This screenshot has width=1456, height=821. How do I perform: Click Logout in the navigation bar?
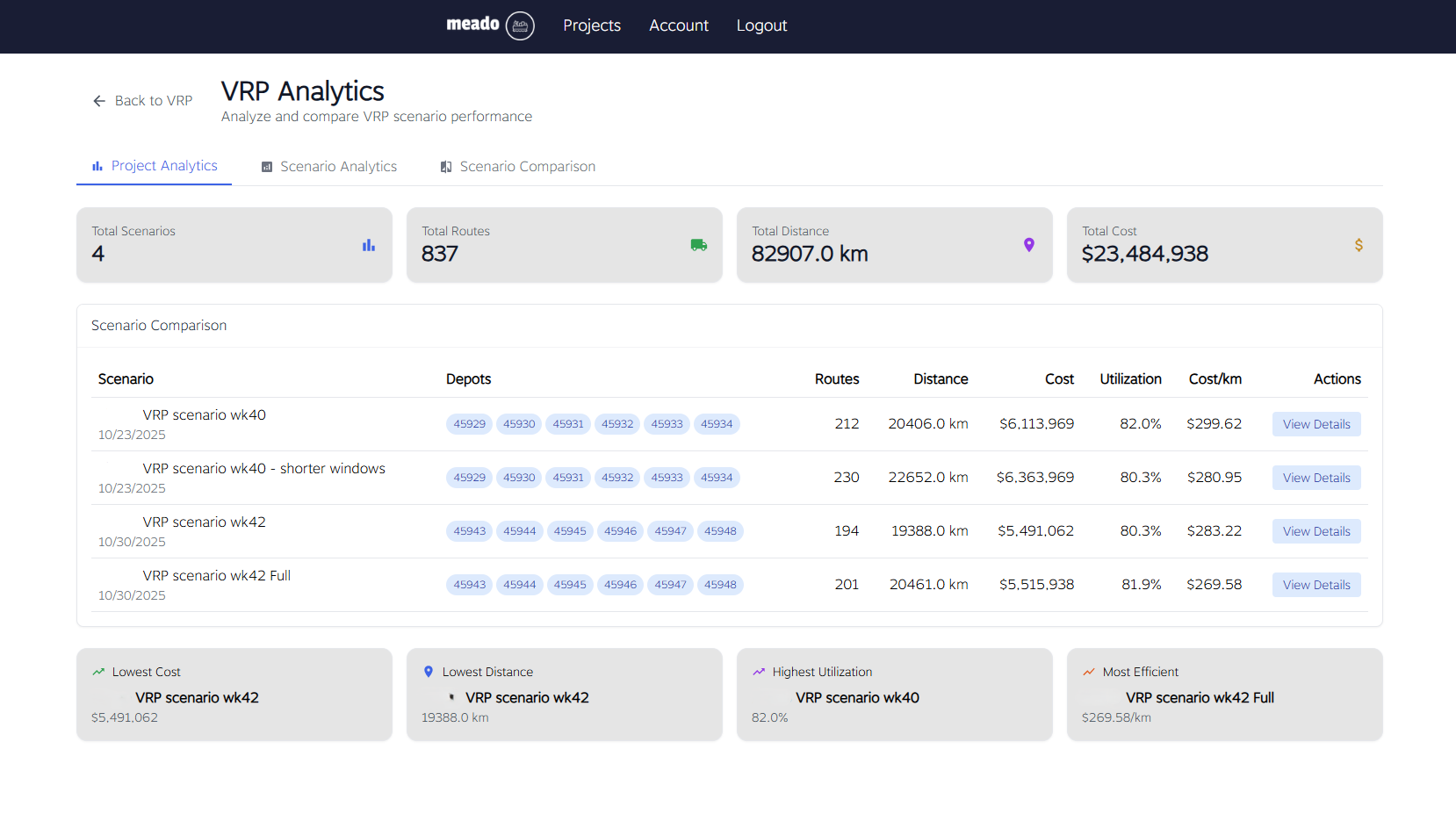point(761,25)
